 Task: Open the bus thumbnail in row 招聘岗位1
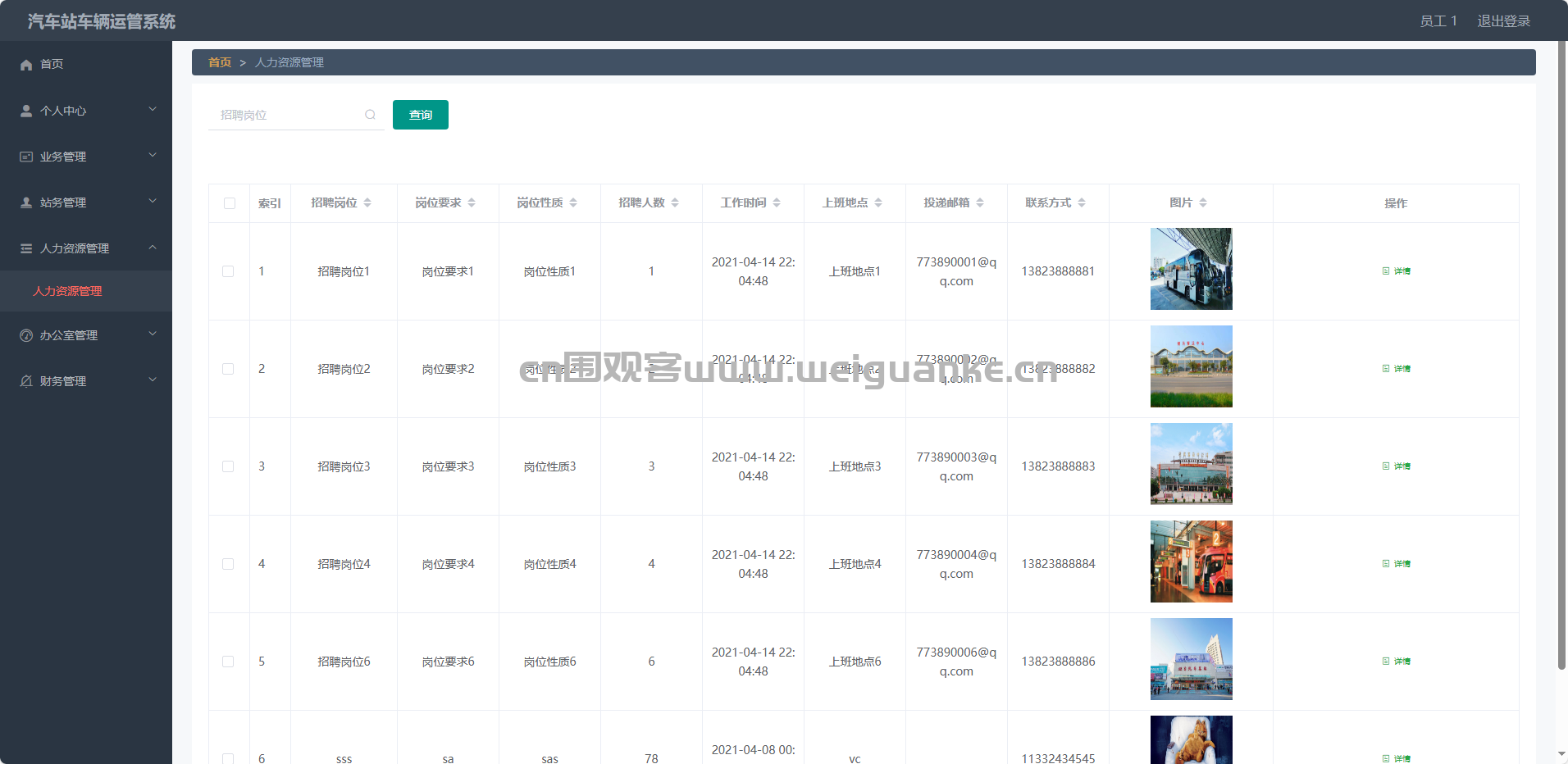click(1192, 269)
